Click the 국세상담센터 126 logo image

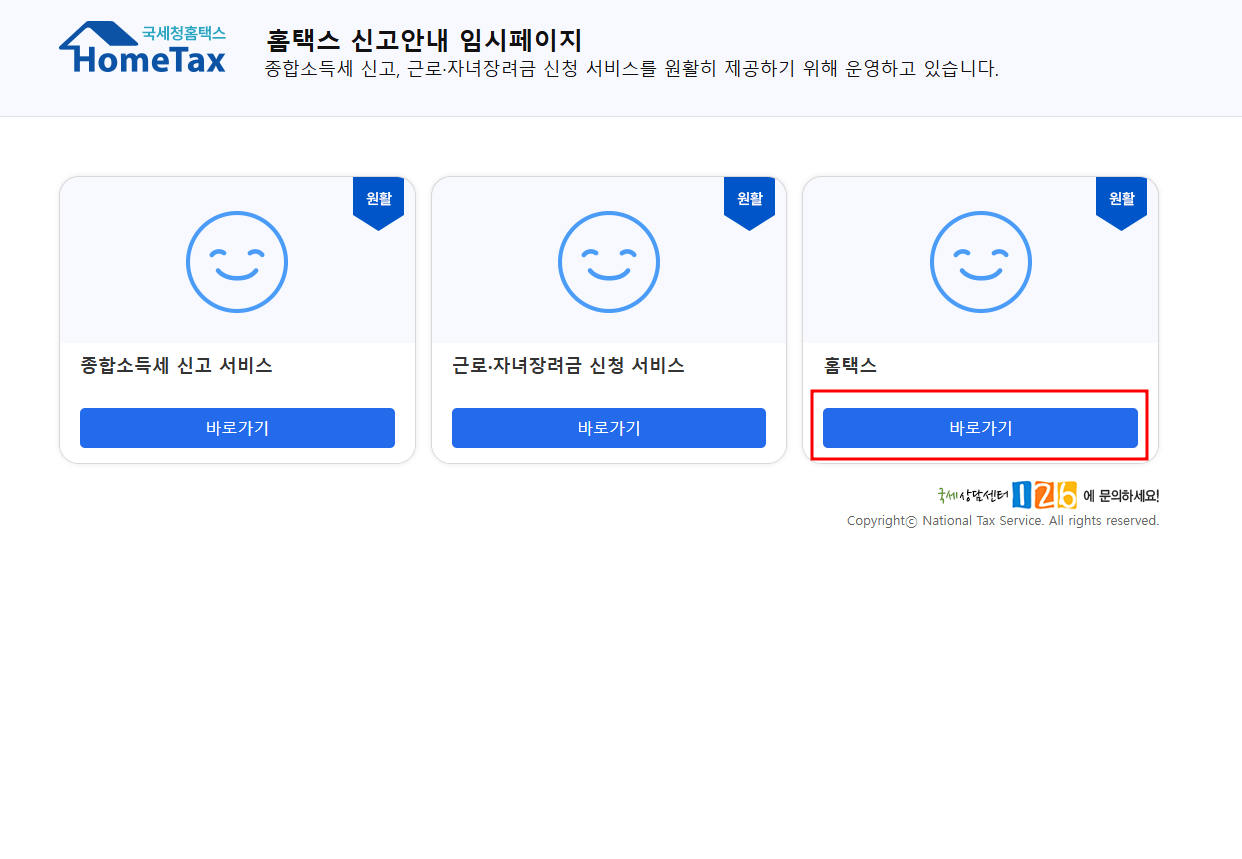point(1007,495)
